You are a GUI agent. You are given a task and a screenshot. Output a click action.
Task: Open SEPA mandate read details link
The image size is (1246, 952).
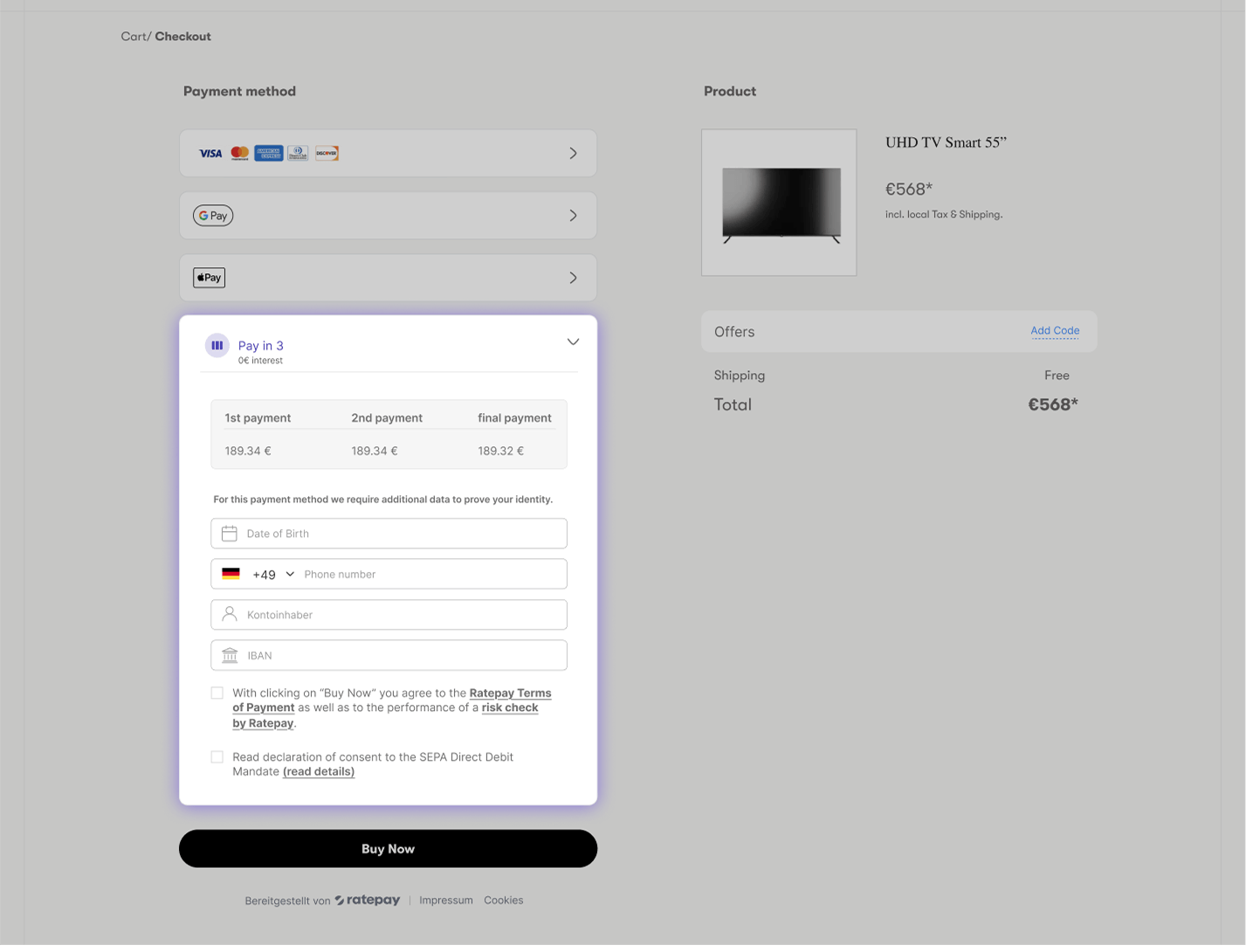[x=319, y=772]
